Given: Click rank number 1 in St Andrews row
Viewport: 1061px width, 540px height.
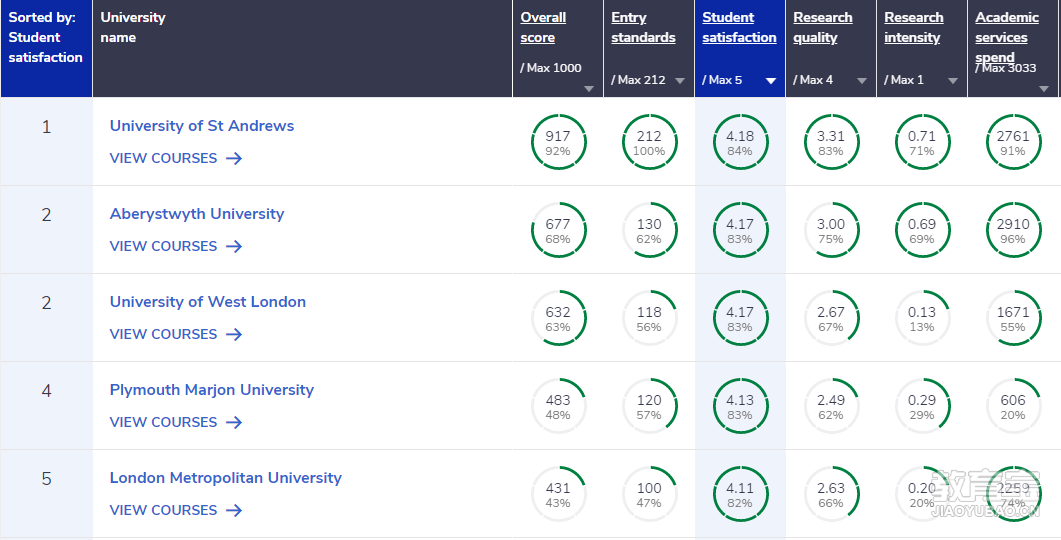Looking at the screenshot, I should click(x=46, y=127).
